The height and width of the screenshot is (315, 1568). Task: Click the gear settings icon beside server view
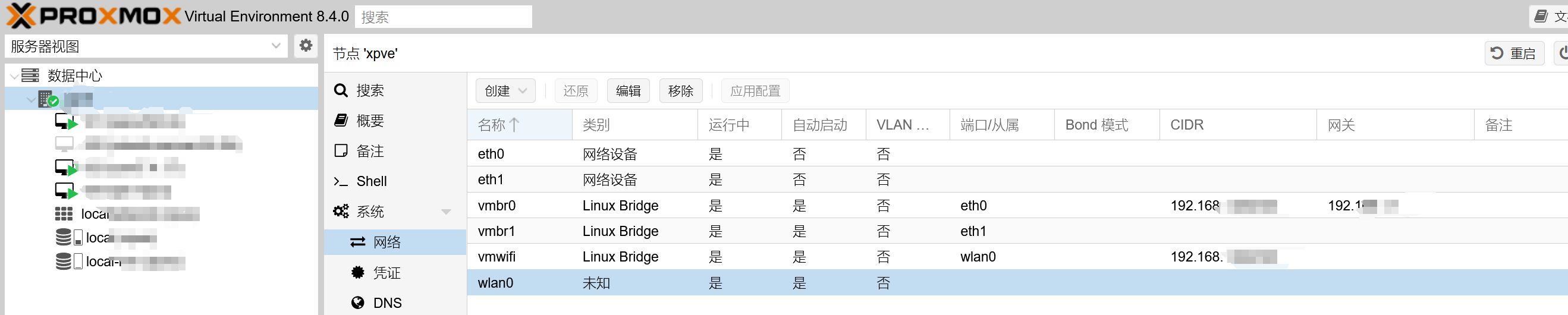306,46
